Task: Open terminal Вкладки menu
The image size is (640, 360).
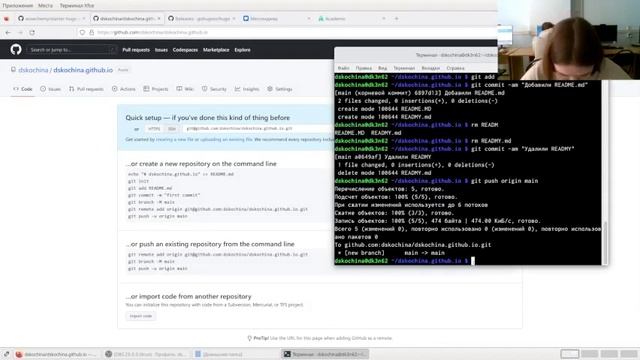Action: click(431, 68)
